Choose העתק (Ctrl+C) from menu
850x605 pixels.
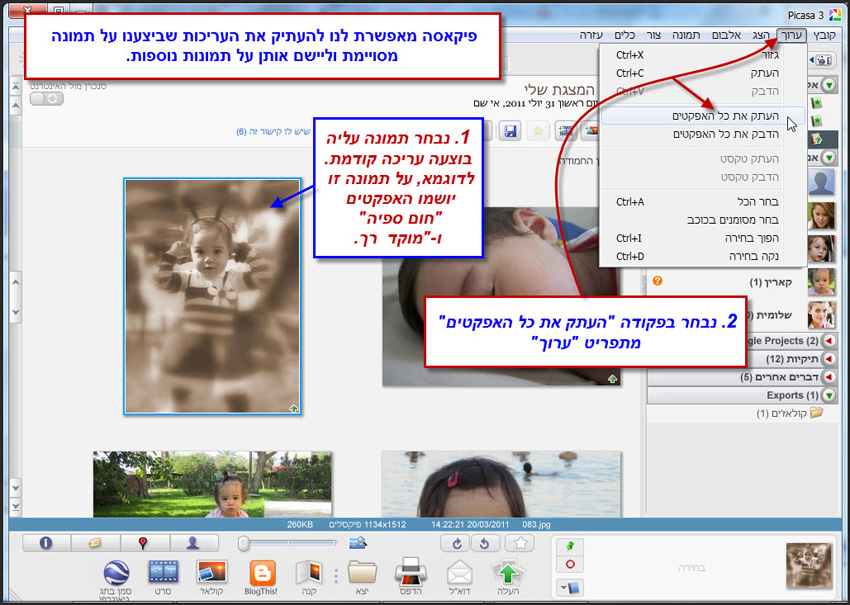703,73
